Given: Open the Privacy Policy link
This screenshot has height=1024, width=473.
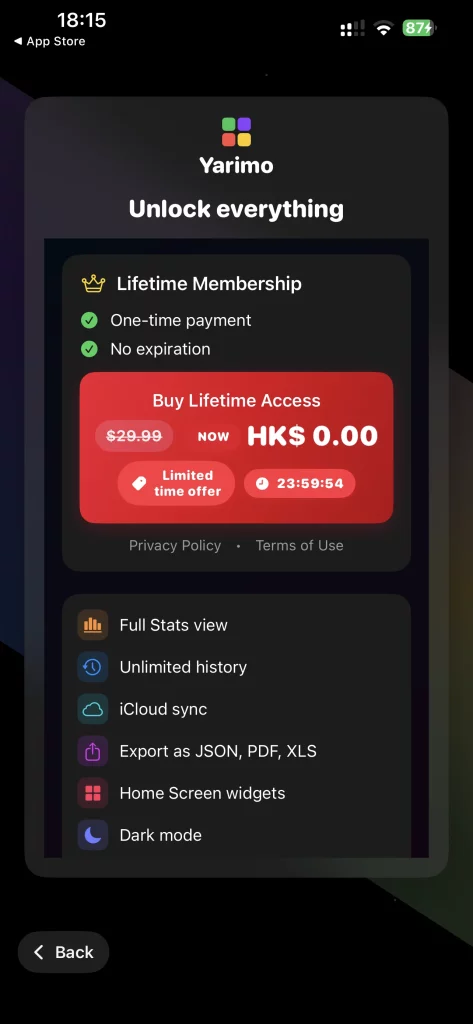Looking at the screenshot, I should click(175, 545).
